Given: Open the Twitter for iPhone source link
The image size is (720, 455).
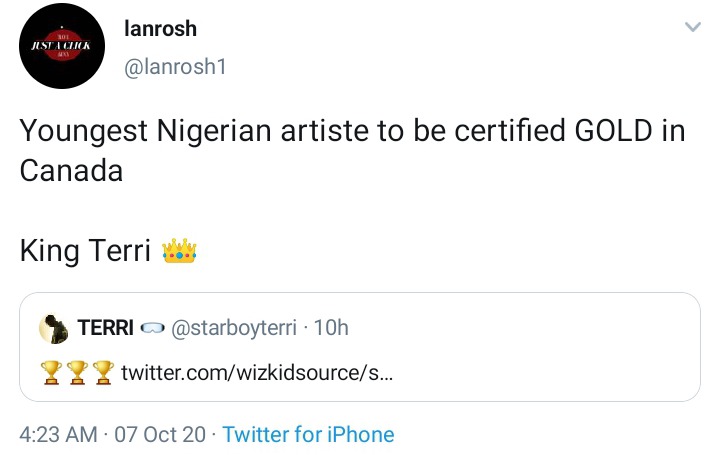Looking at the screenshot, I should coord(308,434).
